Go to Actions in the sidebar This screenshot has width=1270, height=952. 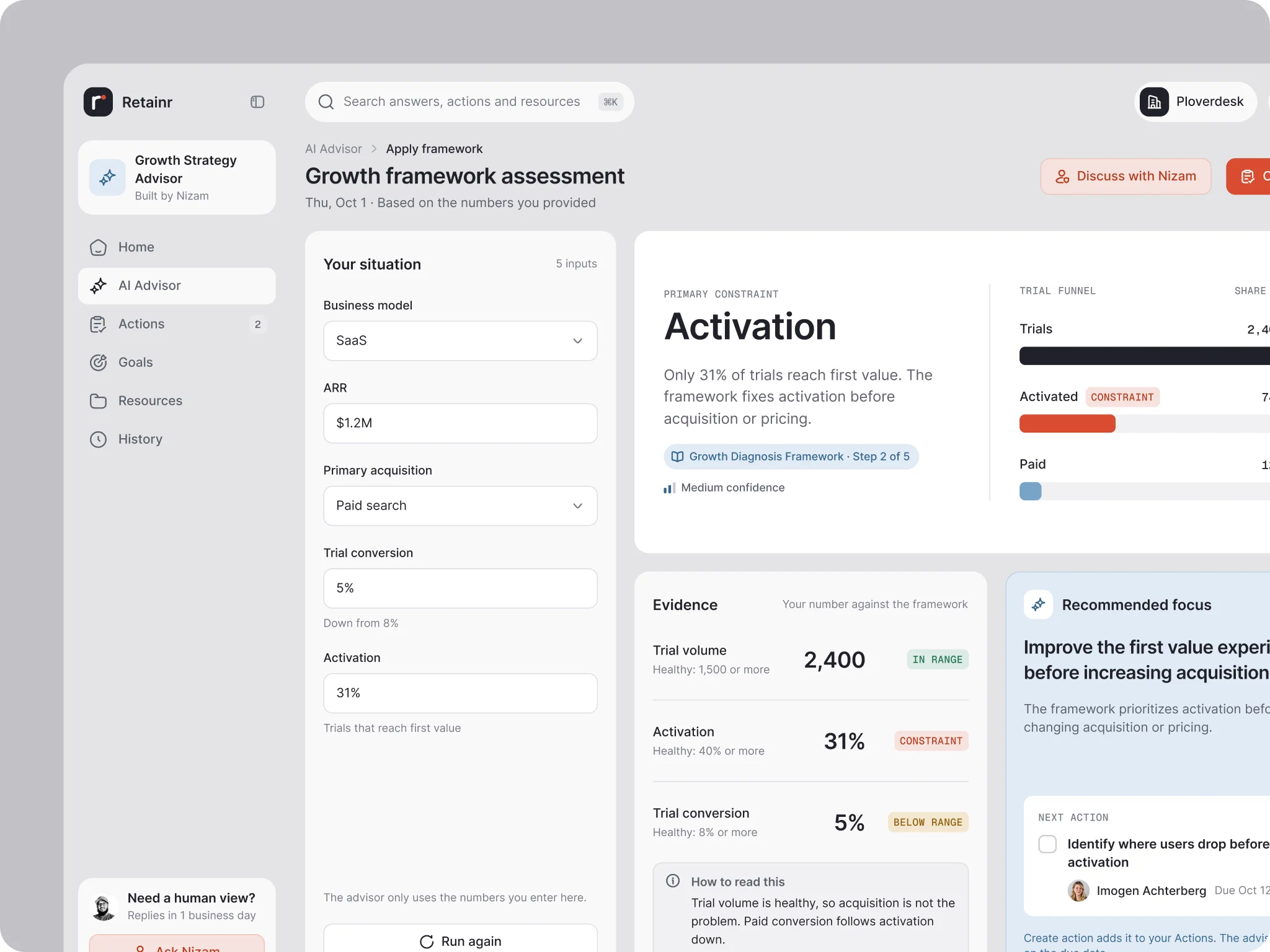coord(177,324)
